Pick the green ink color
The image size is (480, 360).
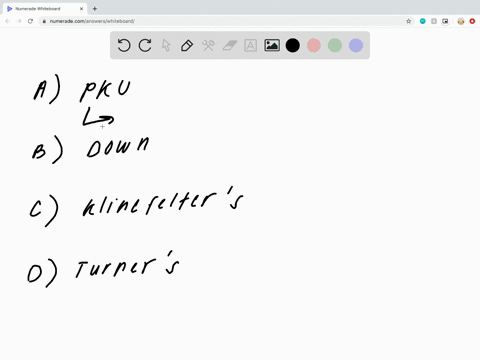[335, 45]
